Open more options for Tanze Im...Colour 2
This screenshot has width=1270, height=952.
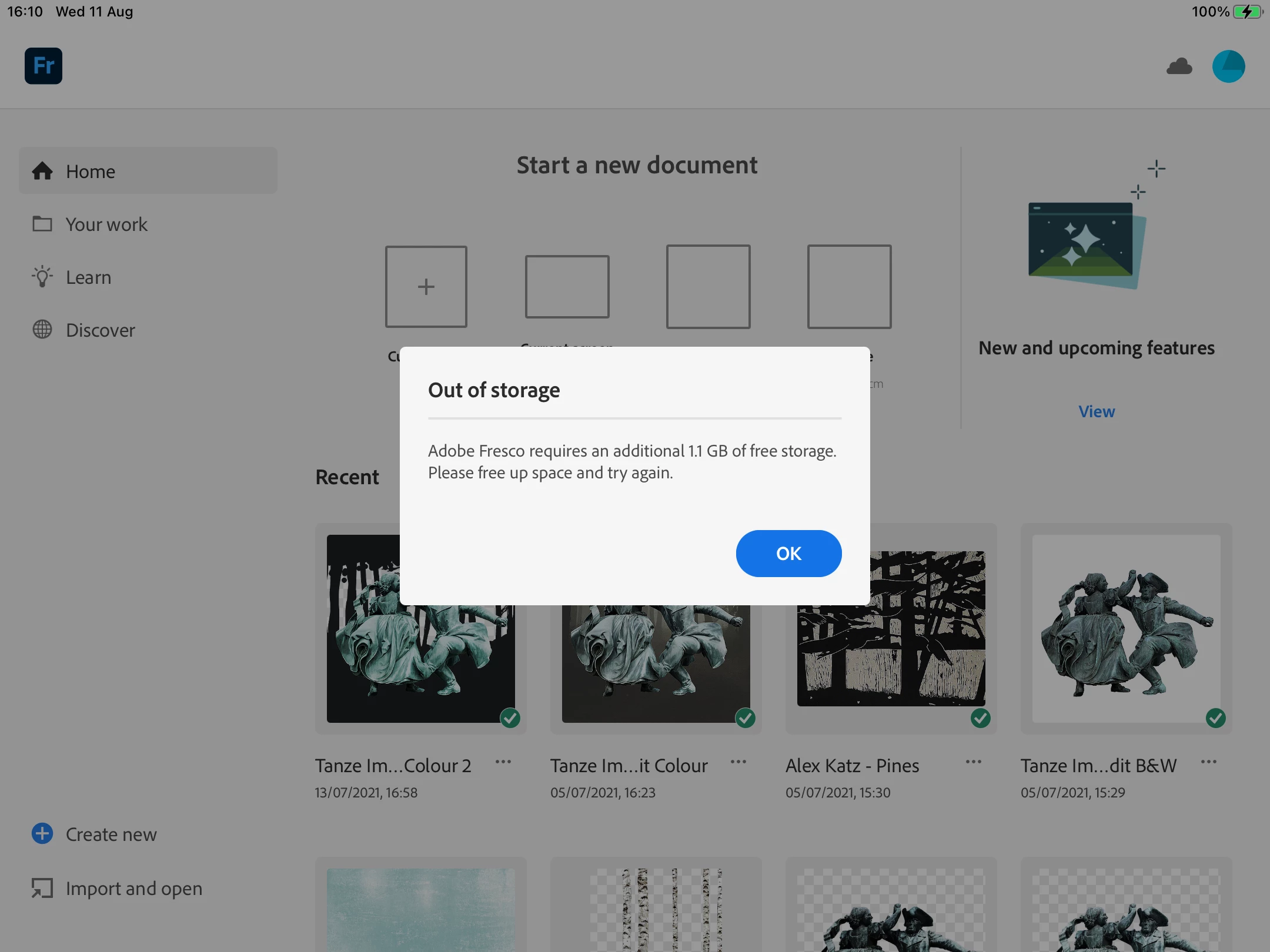point(503,762)
